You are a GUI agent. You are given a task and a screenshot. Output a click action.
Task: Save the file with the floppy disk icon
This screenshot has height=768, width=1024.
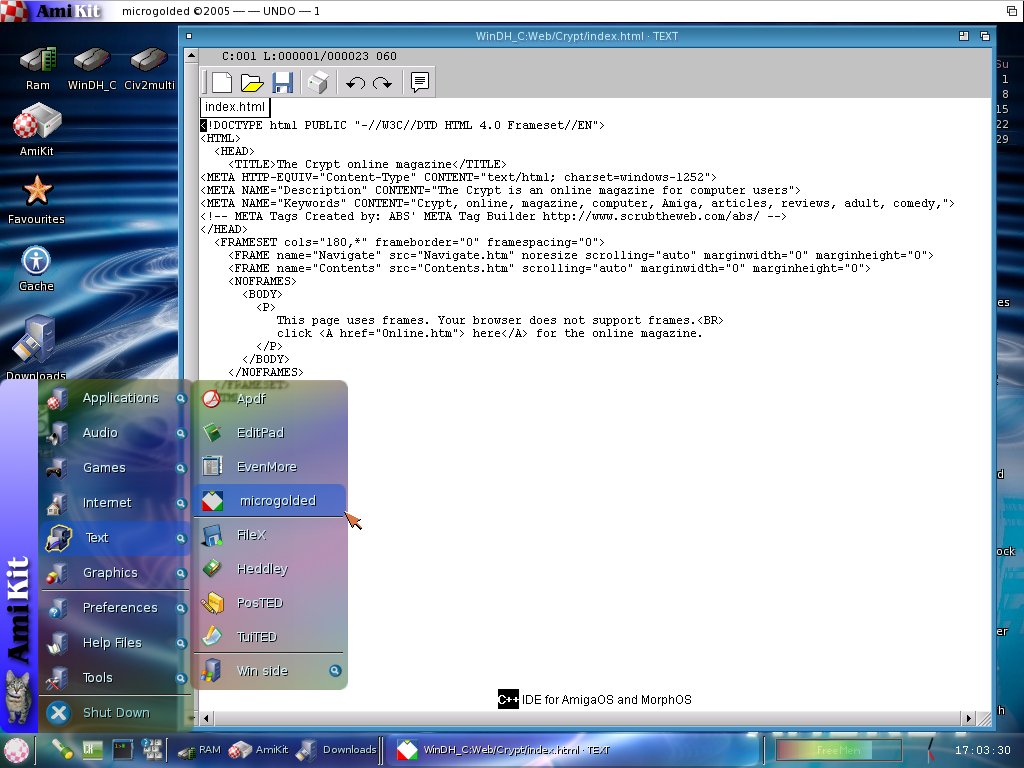(282, 83)
